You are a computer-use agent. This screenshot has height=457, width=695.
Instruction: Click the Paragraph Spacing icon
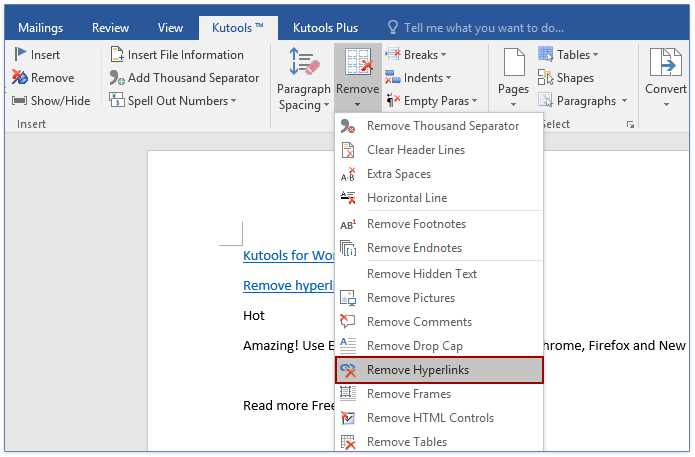[304, 62]
